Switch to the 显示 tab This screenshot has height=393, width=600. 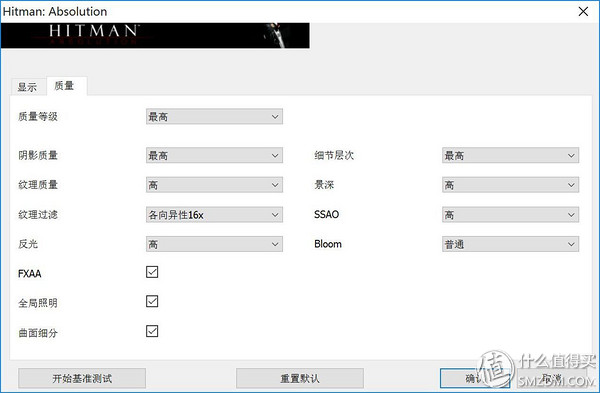(28, 87)
